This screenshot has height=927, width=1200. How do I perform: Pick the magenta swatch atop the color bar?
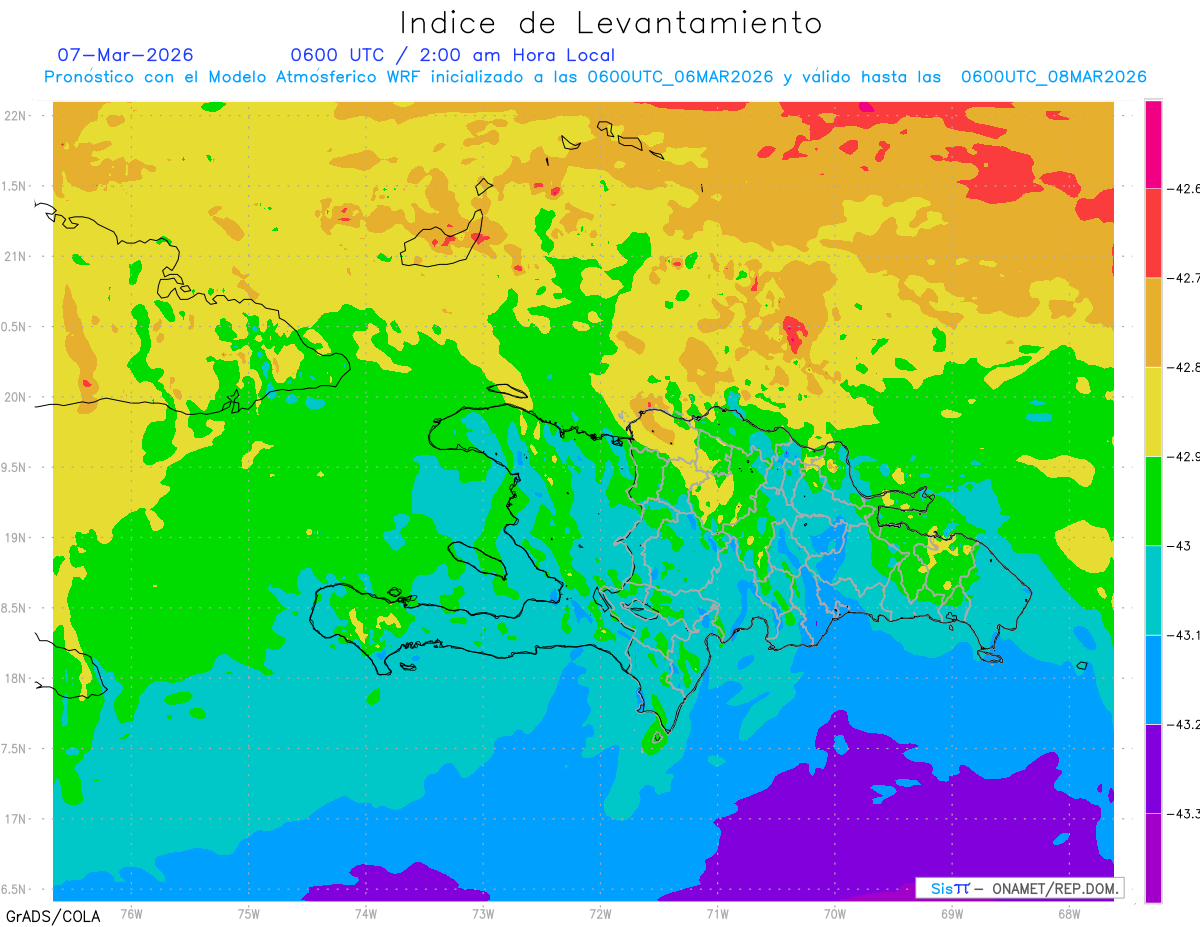[x=1153, y=144]
